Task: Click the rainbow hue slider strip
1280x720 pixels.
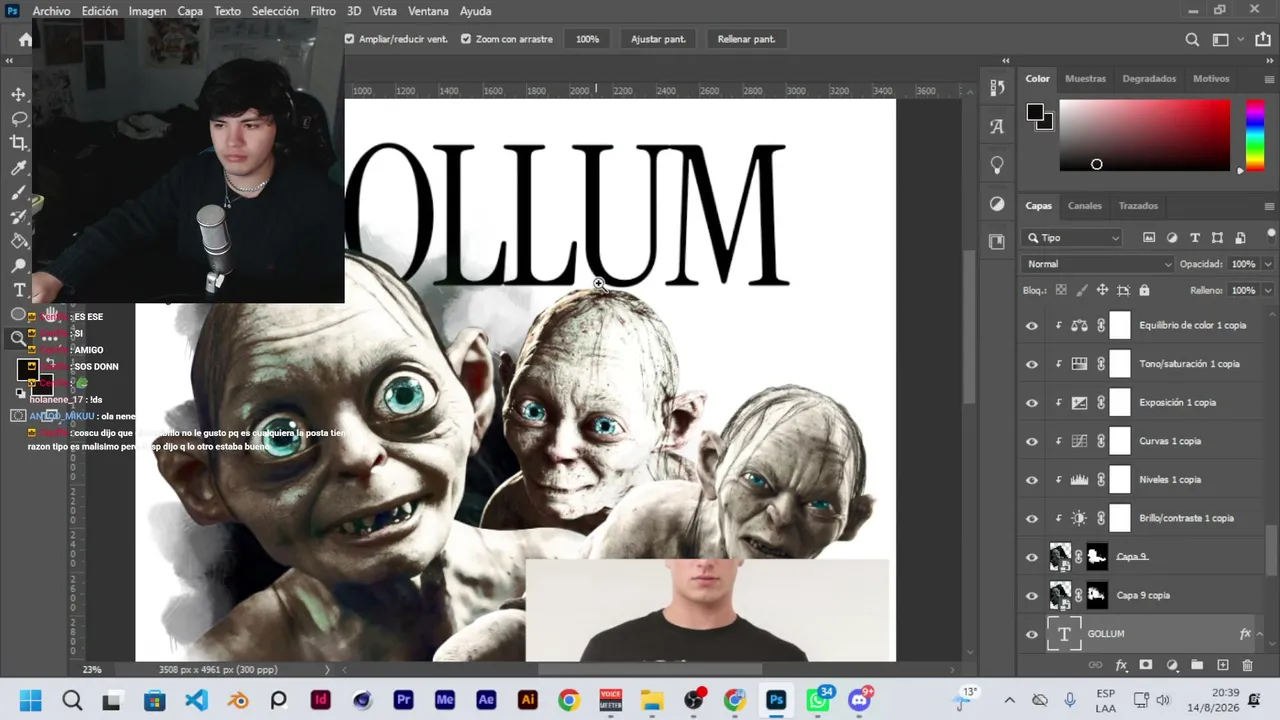Action: [1254, 135]
